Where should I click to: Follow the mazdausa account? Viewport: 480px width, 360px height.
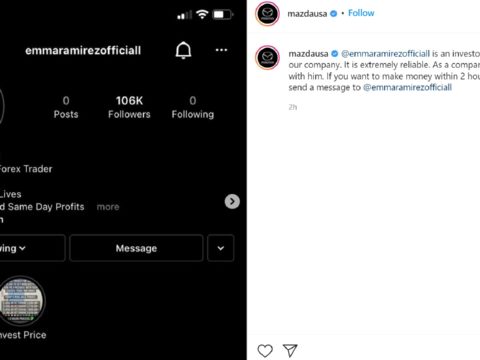coord(361,13)
